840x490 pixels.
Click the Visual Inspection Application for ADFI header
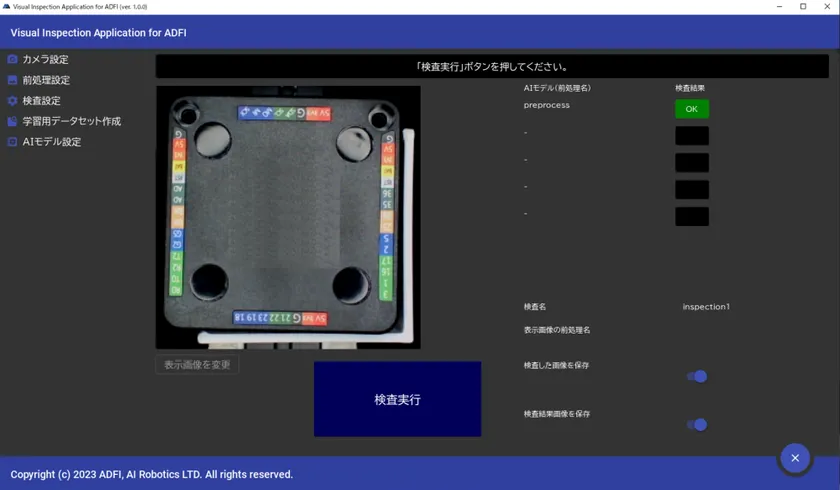coord(99,33)
